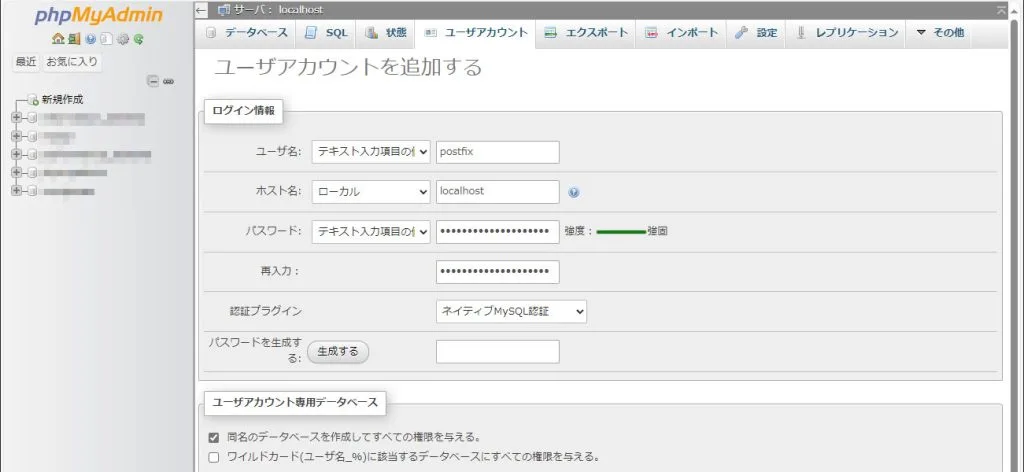
Task: Open the ユーザ名 type dropdown
Action: [371, 152]
